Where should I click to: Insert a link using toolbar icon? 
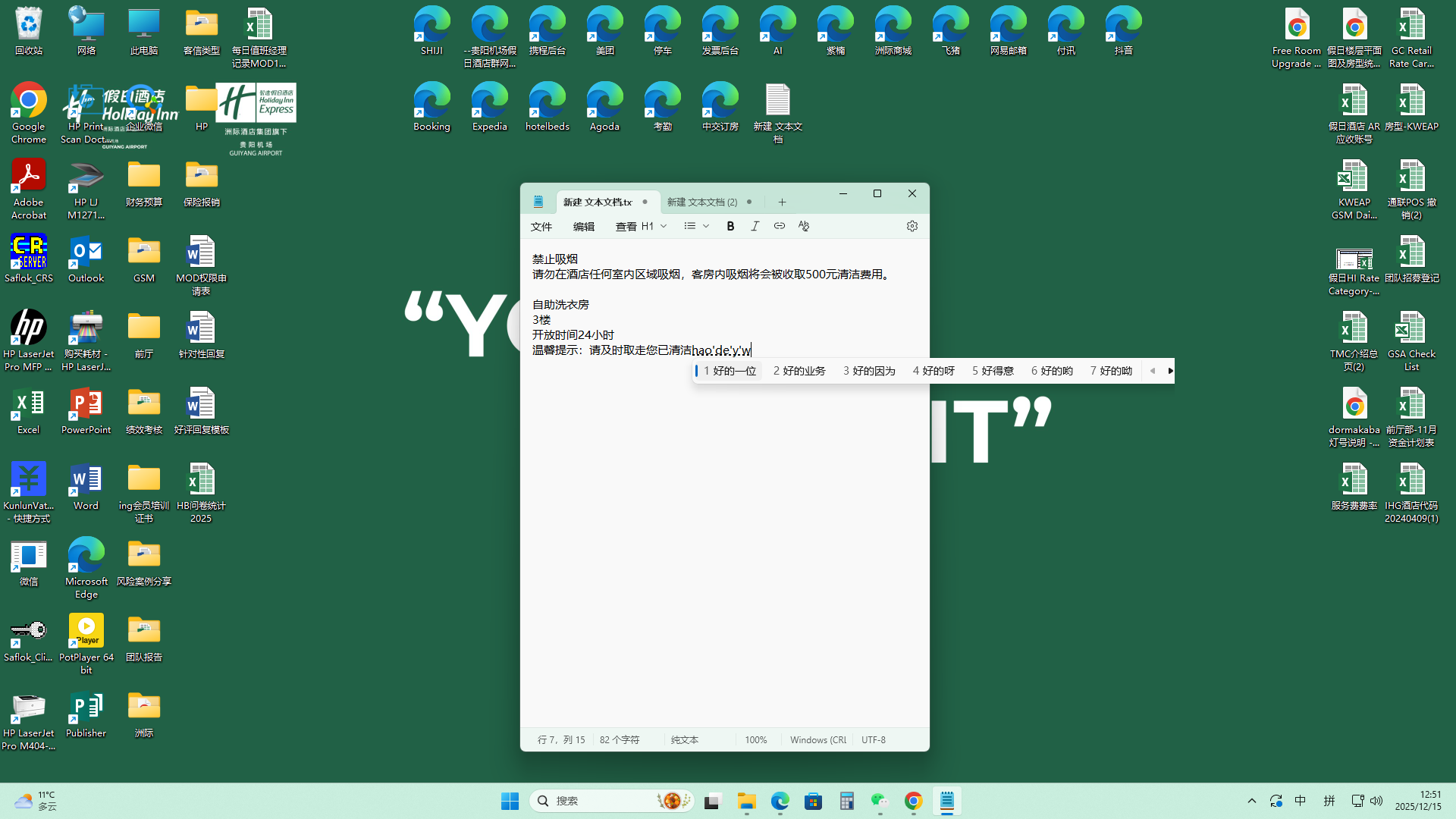(779, 226)
